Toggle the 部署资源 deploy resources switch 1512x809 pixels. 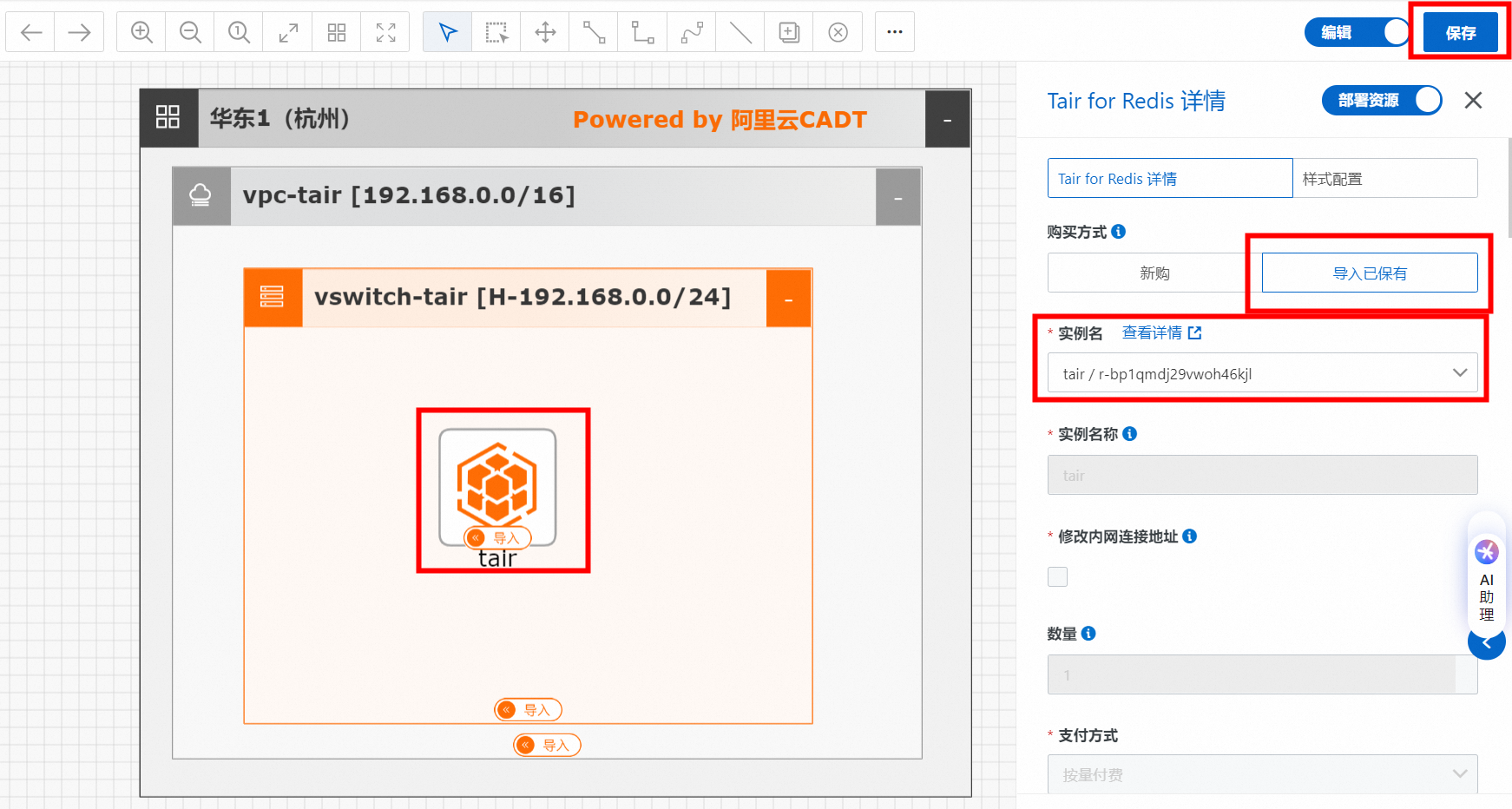point(1382,101)
